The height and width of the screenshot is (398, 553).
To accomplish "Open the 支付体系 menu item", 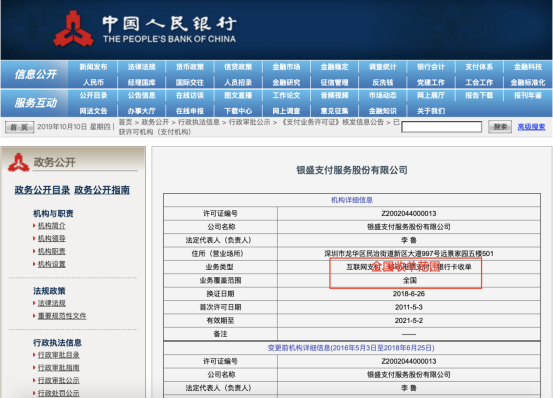I will (479, 67).
